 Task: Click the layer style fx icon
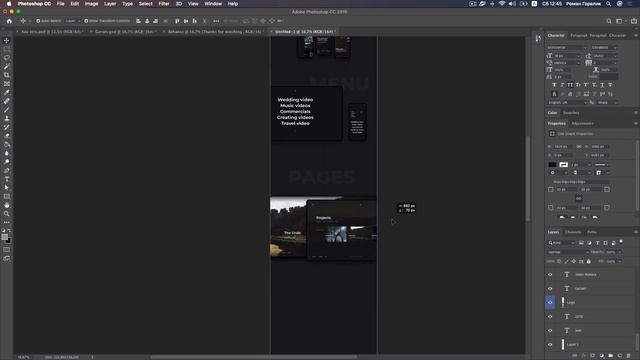(584, 356)
